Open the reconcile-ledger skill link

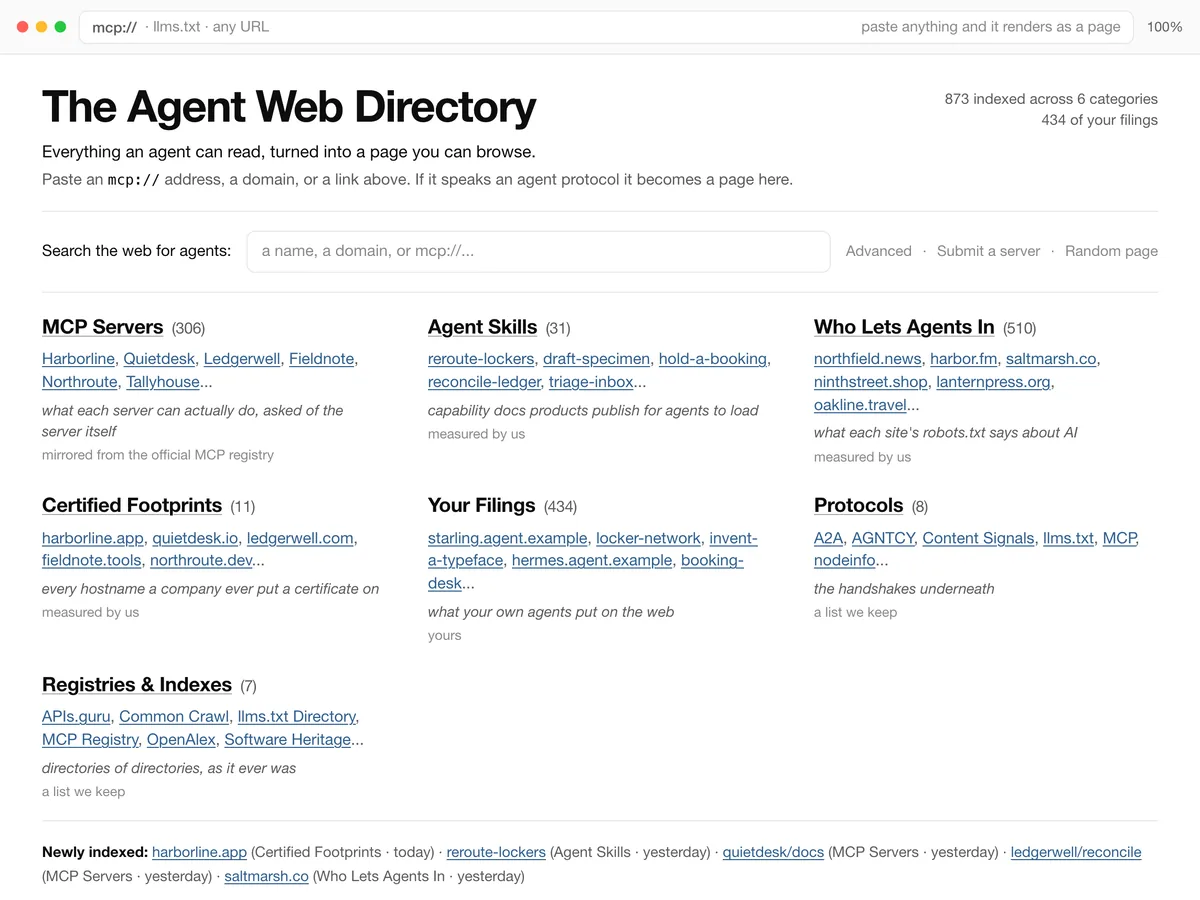tap(485, 382)
